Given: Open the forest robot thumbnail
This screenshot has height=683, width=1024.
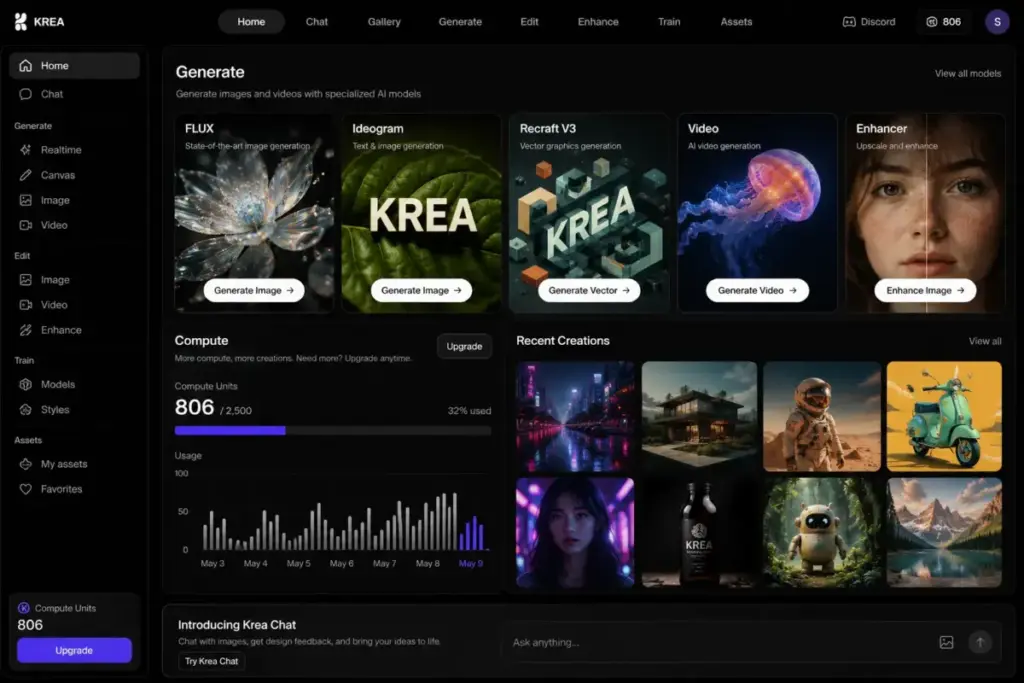Looking at the screenshot, I should [x=822, y=532].
